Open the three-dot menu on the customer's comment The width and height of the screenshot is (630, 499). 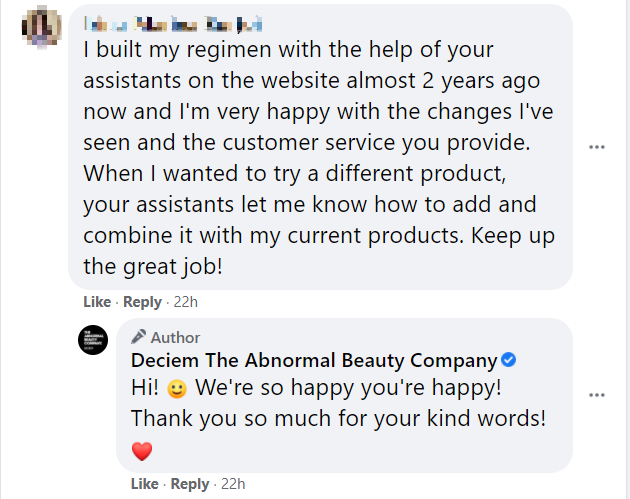pyautogui.click(x=597, y=147)
